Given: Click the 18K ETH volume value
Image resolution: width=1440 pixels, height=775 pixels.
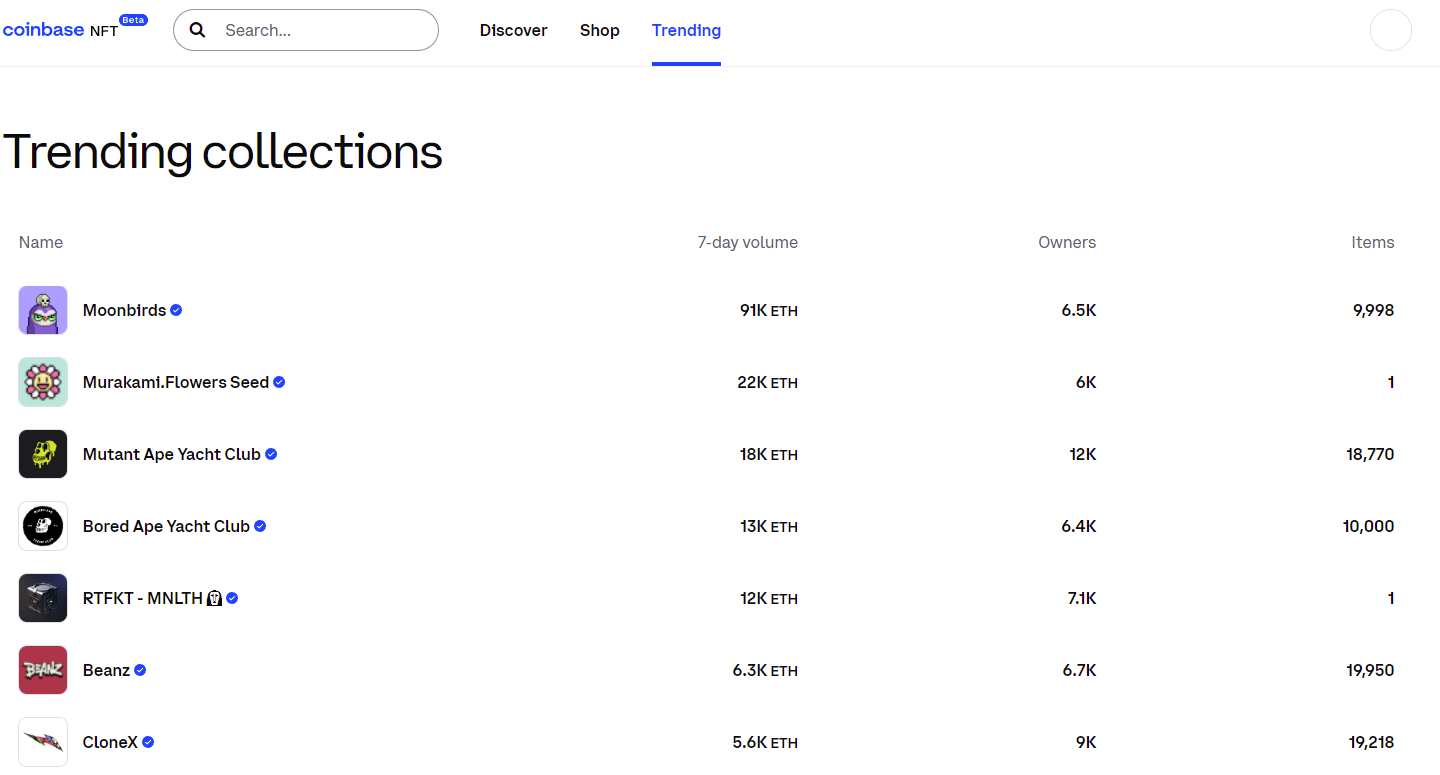Looking at the screenshot, I should pyautogui.click(x=769, y=454).
